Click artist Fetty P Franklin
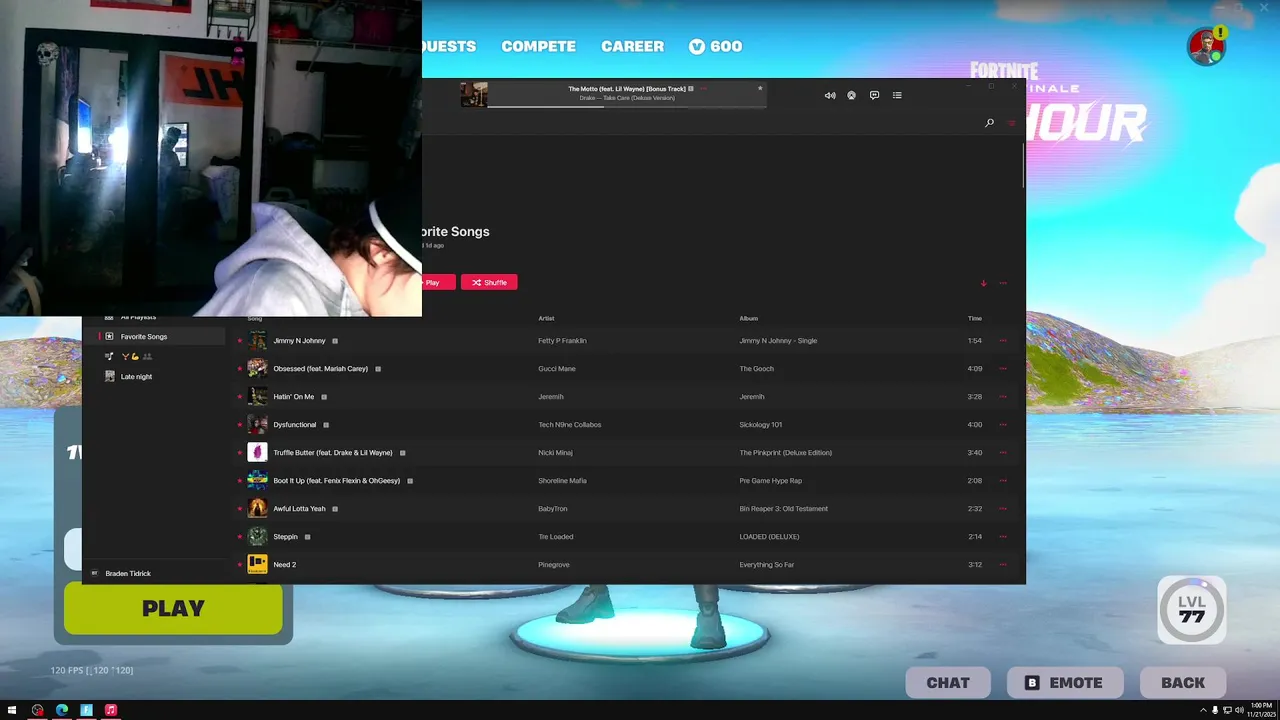Image resolution: width=1280 pixels, height=720 pixels. click(562, 341)
